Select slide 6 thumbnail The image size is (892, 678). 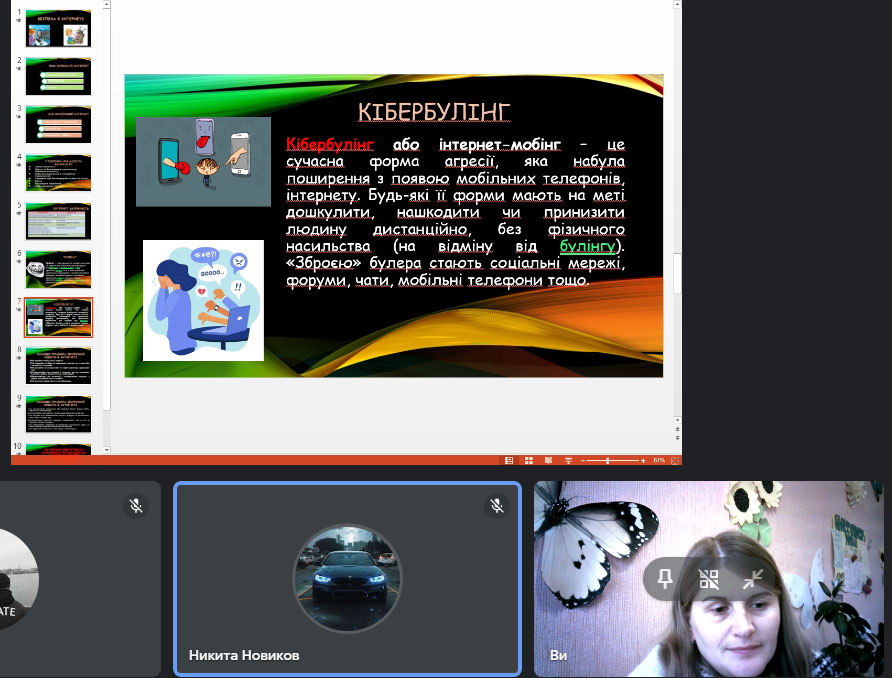tap(58, 269)
